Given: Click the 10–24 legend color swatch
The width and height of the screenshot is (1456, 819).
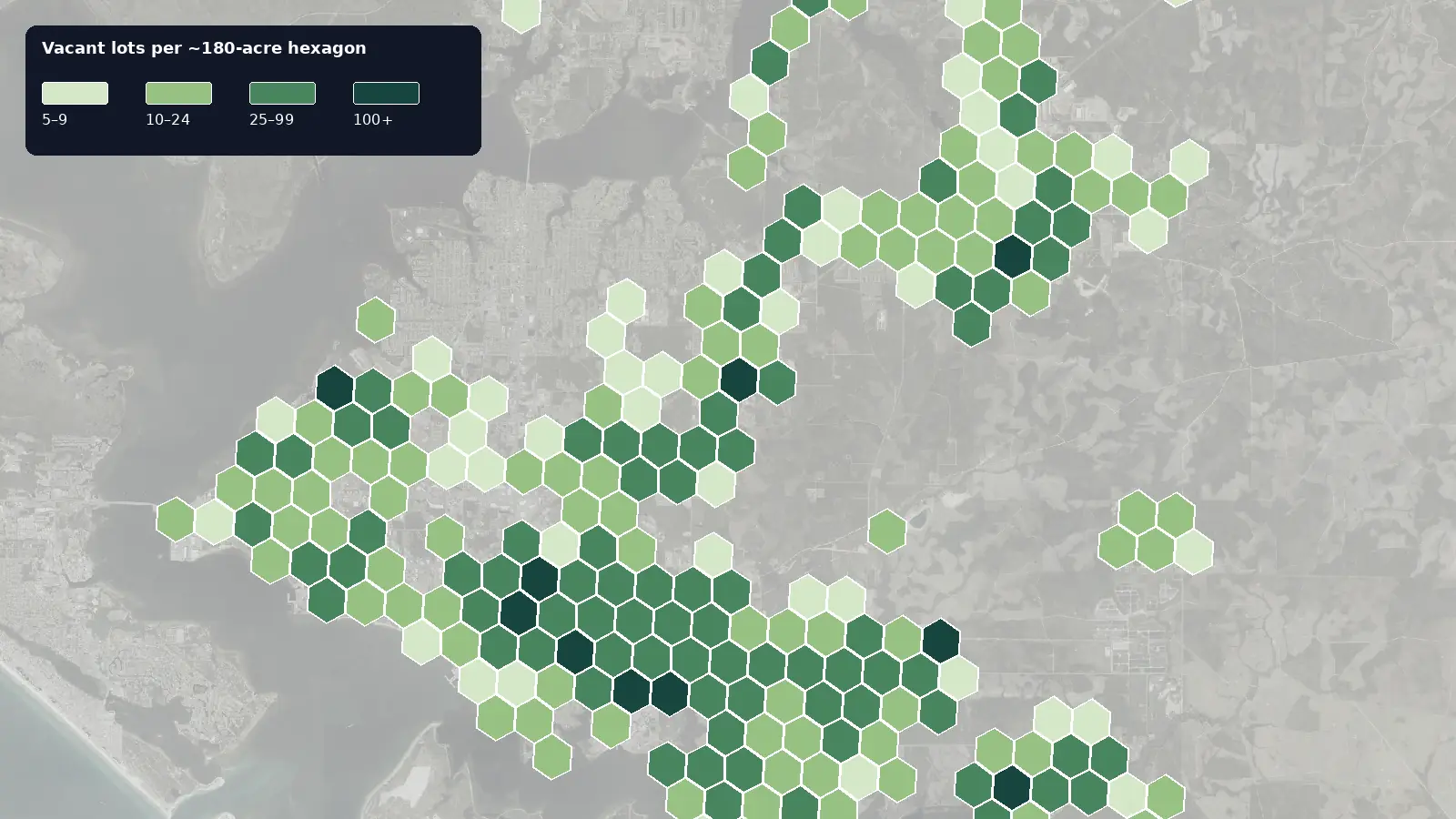Looking at the screenshot, I should pyautogui.click(x=178, y=93).
